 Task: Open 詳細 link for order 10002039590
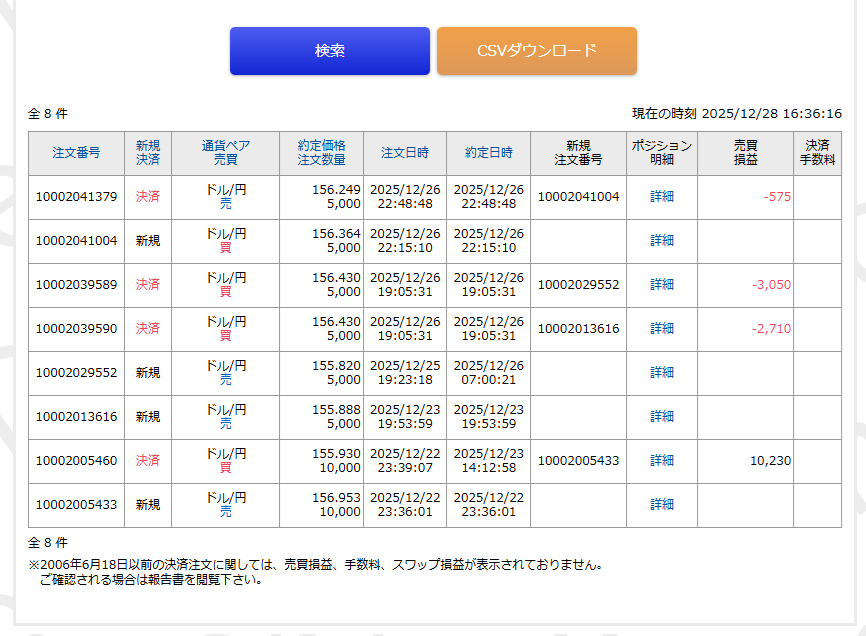(x=662, y=329)
